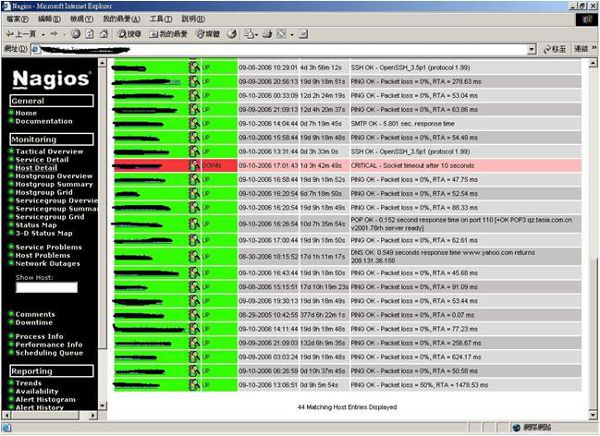Click the Forward arrow toolbar button
This screenshot has height=436, width=600.
point(54,34)
